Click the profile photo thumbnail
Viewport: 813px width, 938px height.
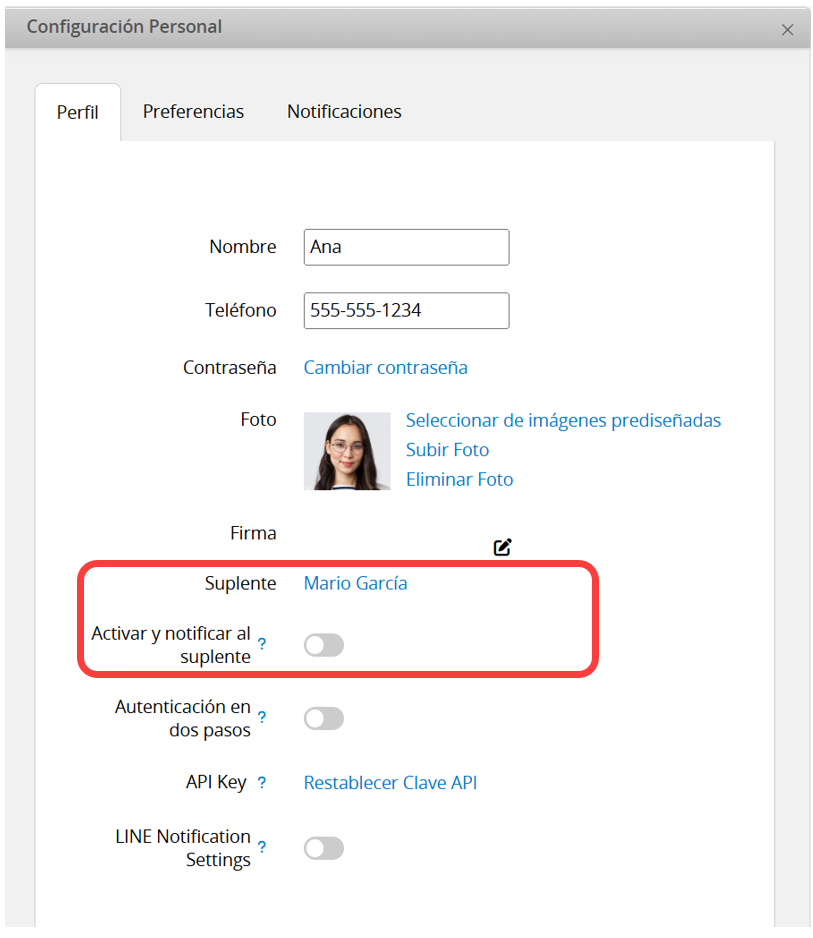[347, 451]
